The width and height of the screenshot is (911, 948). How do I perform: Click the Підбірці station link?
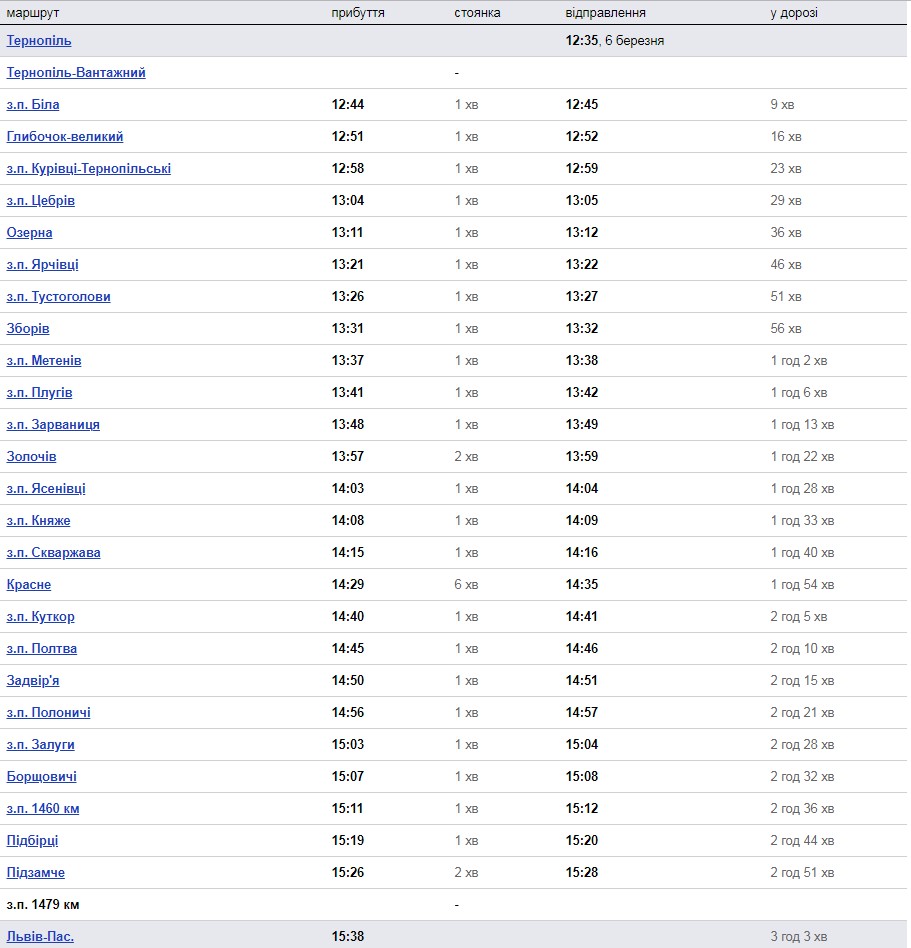33,841
